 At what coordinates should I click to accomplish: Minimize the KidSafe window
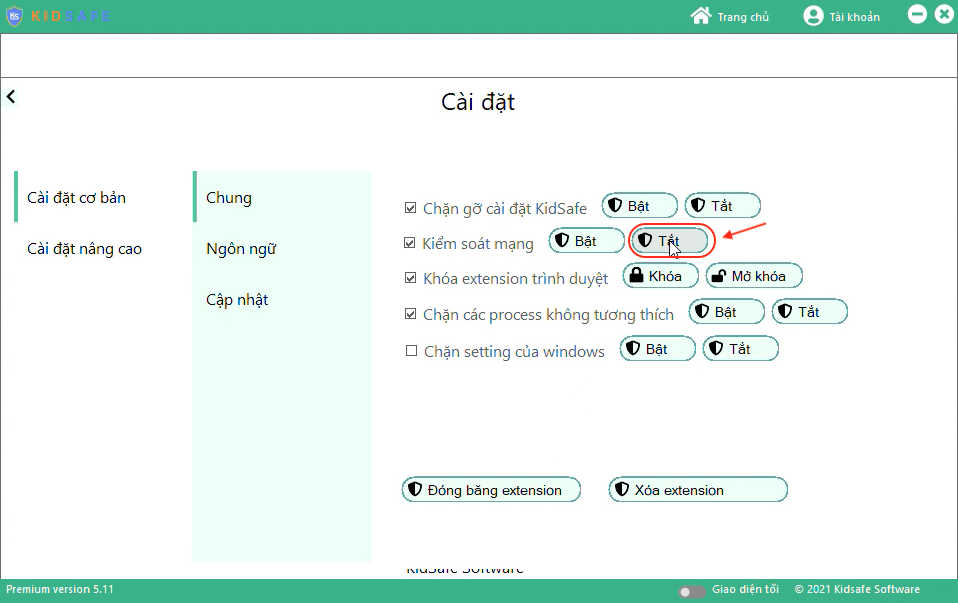917,14
